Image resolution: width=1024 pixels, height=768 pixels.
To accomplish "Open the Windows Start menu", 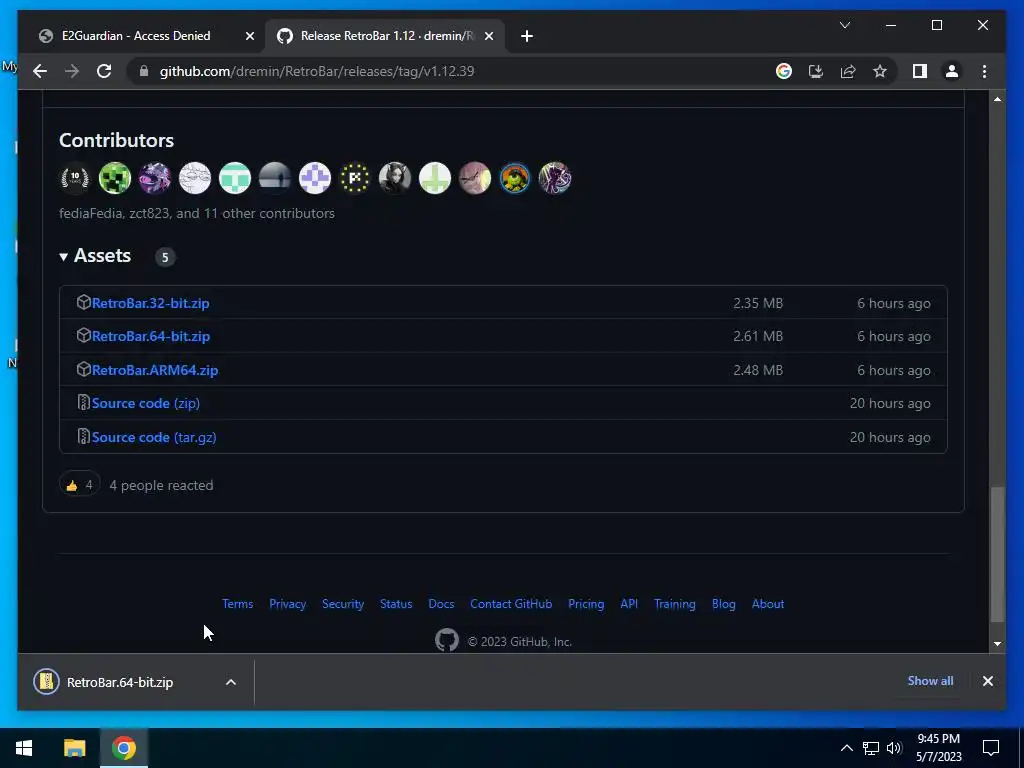I will [x=24, y=748].
